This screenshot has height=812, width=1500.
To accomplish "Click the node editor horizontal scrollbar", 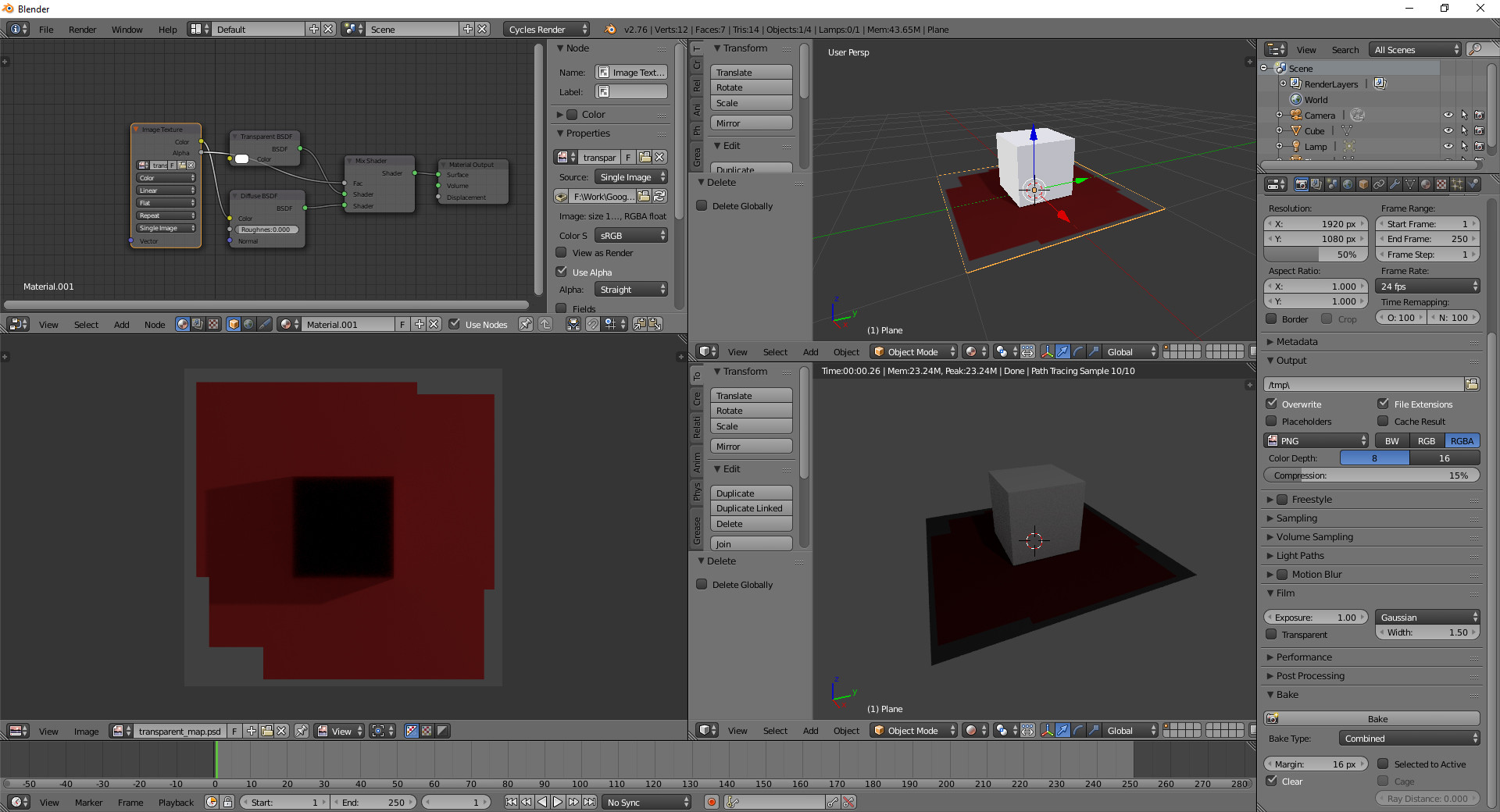I will click(266, 304).
